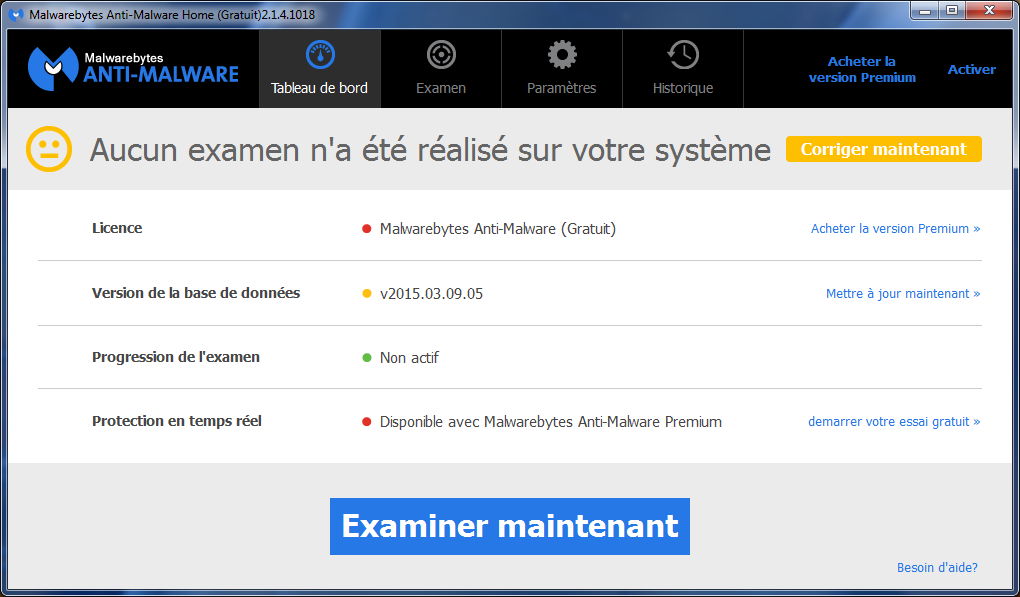Screen dimensions: 1020x597
Task: Click the yellow neutral face status icon
Action: [49, 148]
